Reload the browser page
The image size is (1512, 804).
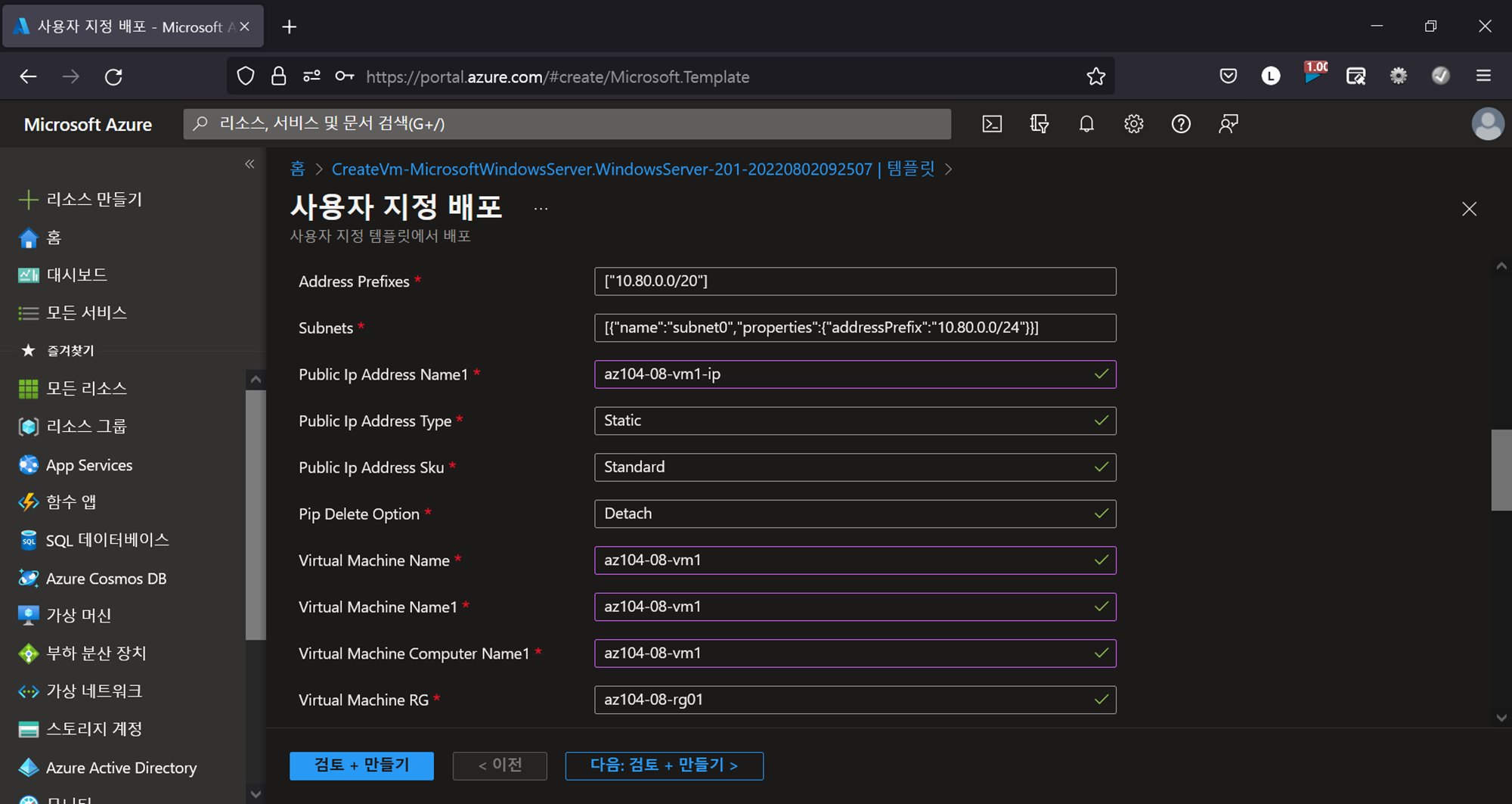(x=113, y=76)
